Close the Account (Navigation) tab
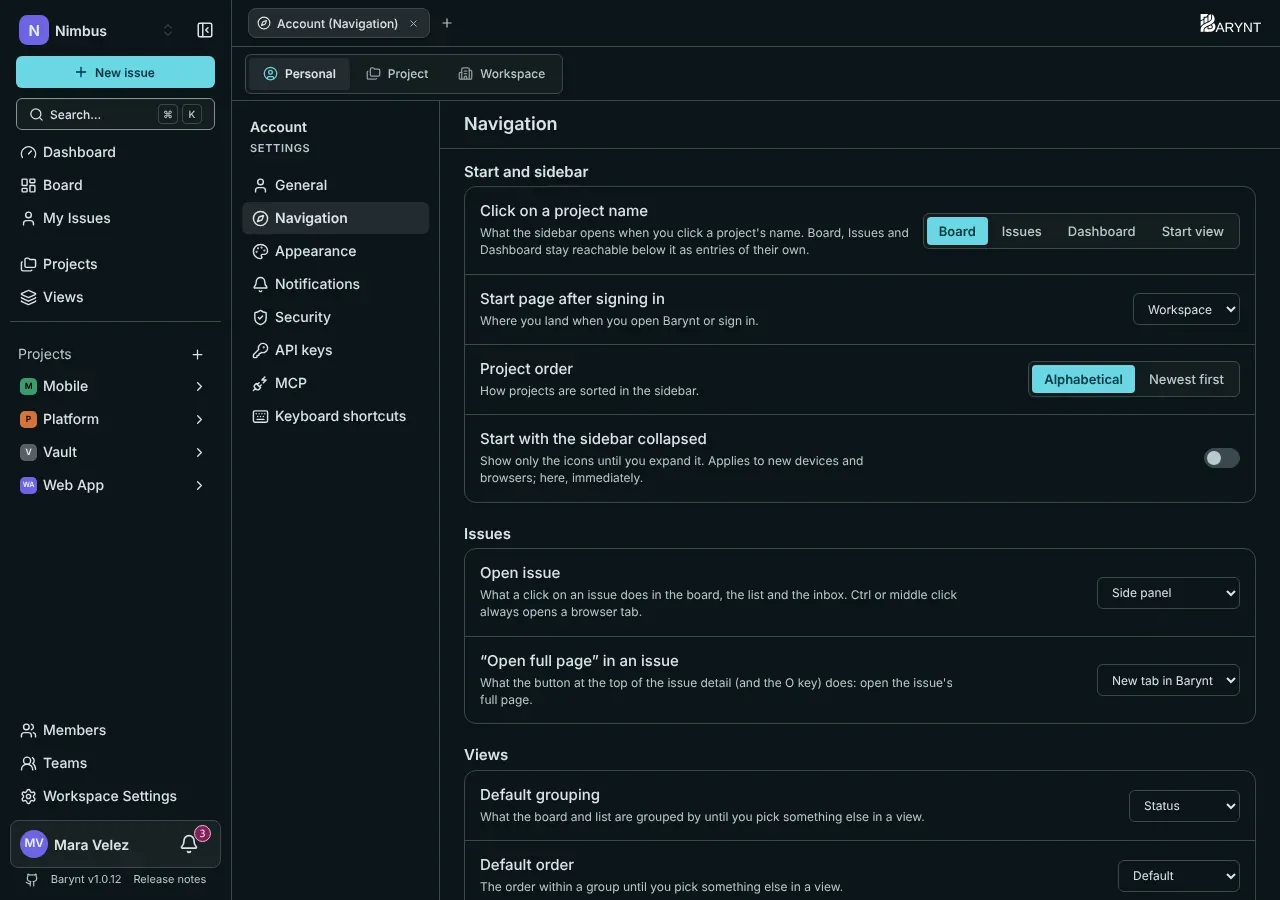Image resolution: width=1280 pixels, height=900 pixels. tap(413, 23)
